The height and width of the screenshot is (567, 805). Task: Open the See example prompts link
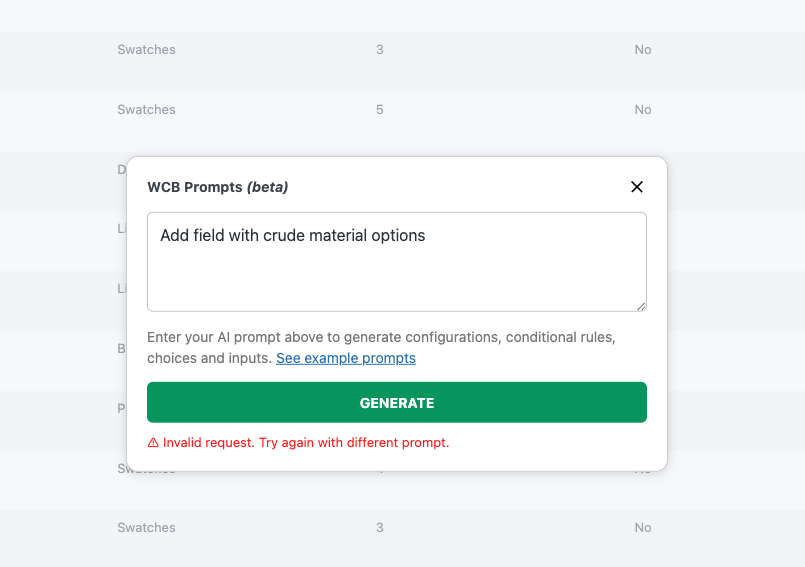(x=346, y=358)
